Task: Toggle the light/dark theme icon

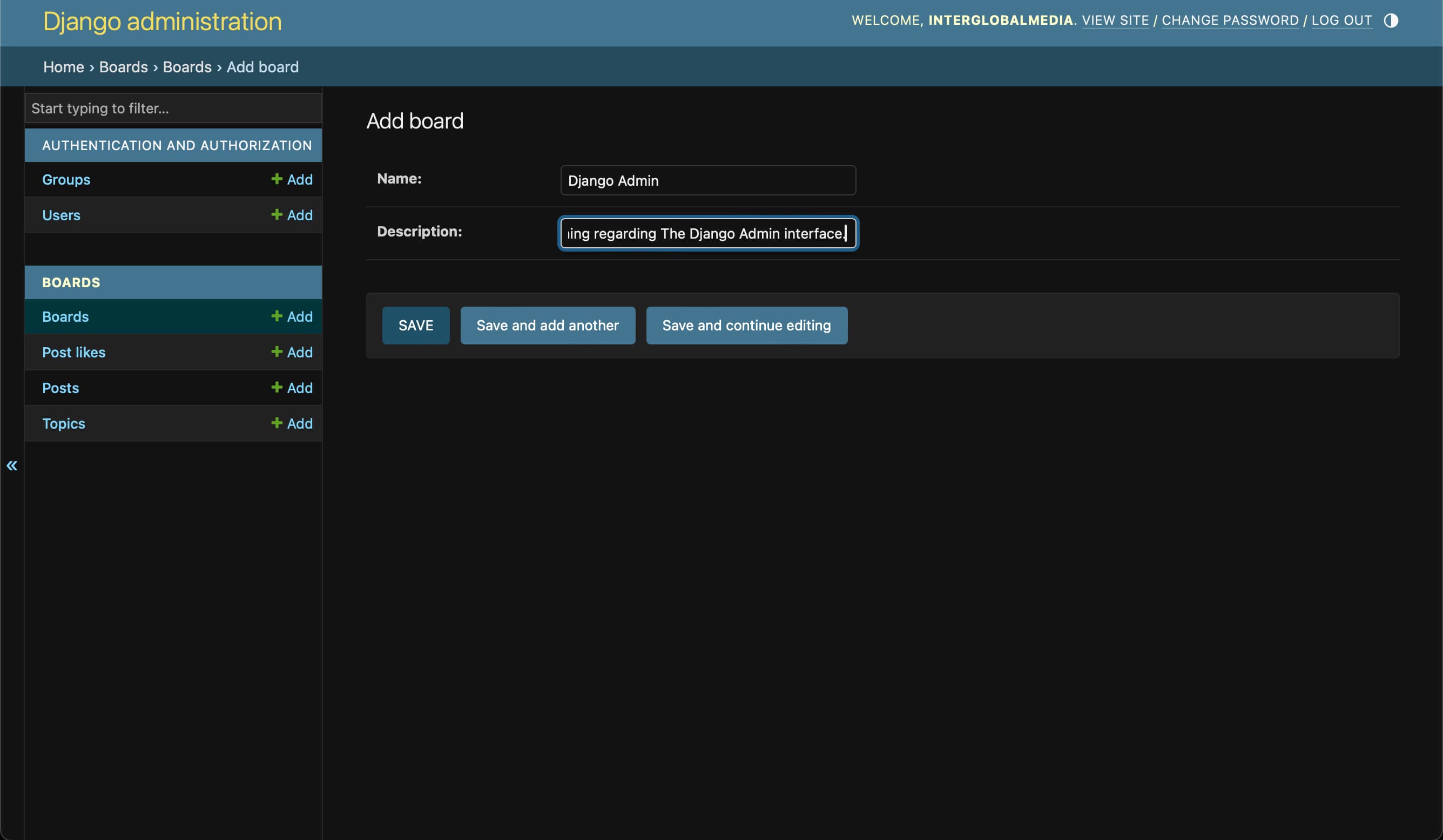Action: point(1390,21)
